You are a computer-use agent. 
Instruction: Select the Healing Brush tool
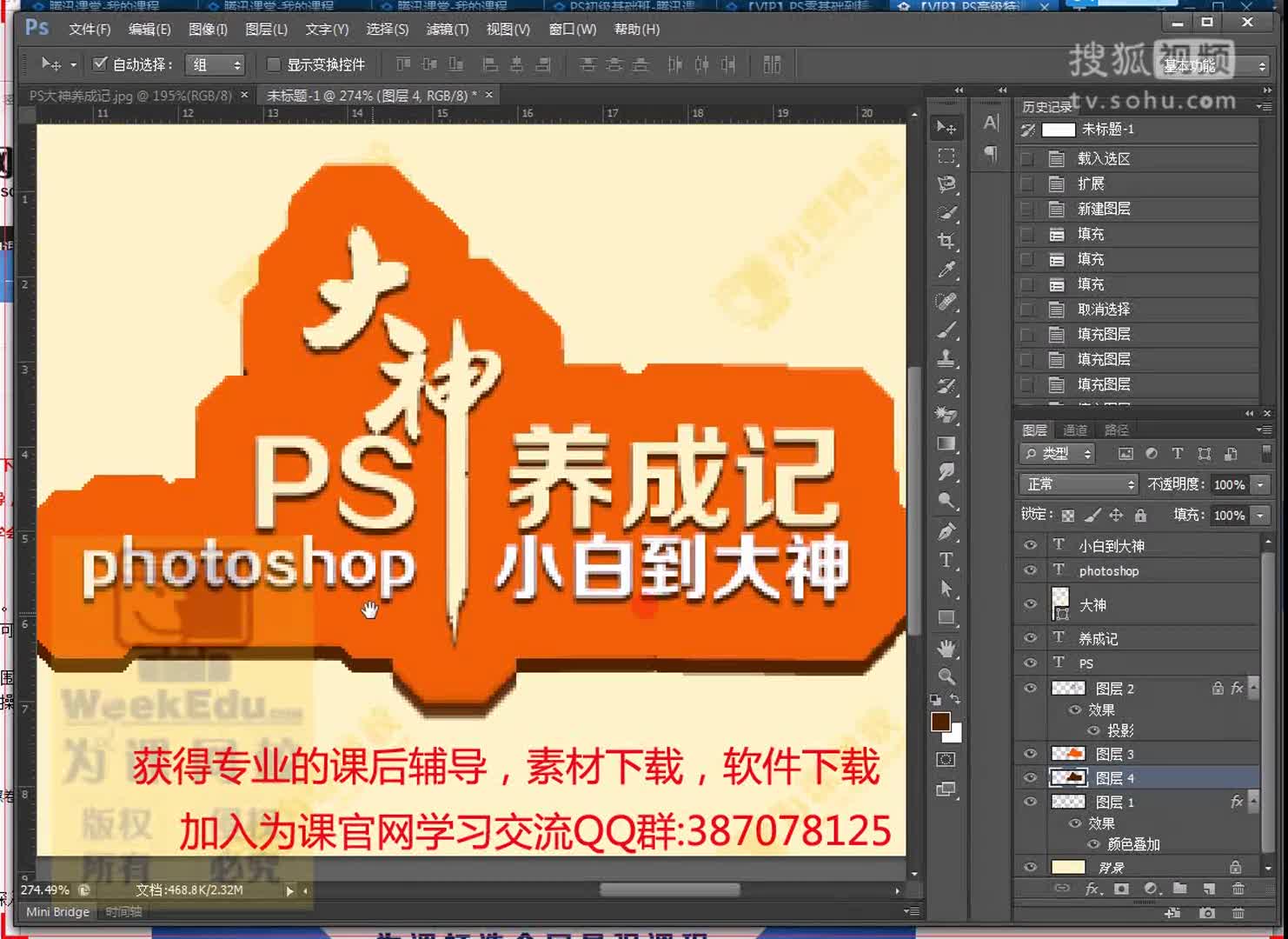click(946, 301)
